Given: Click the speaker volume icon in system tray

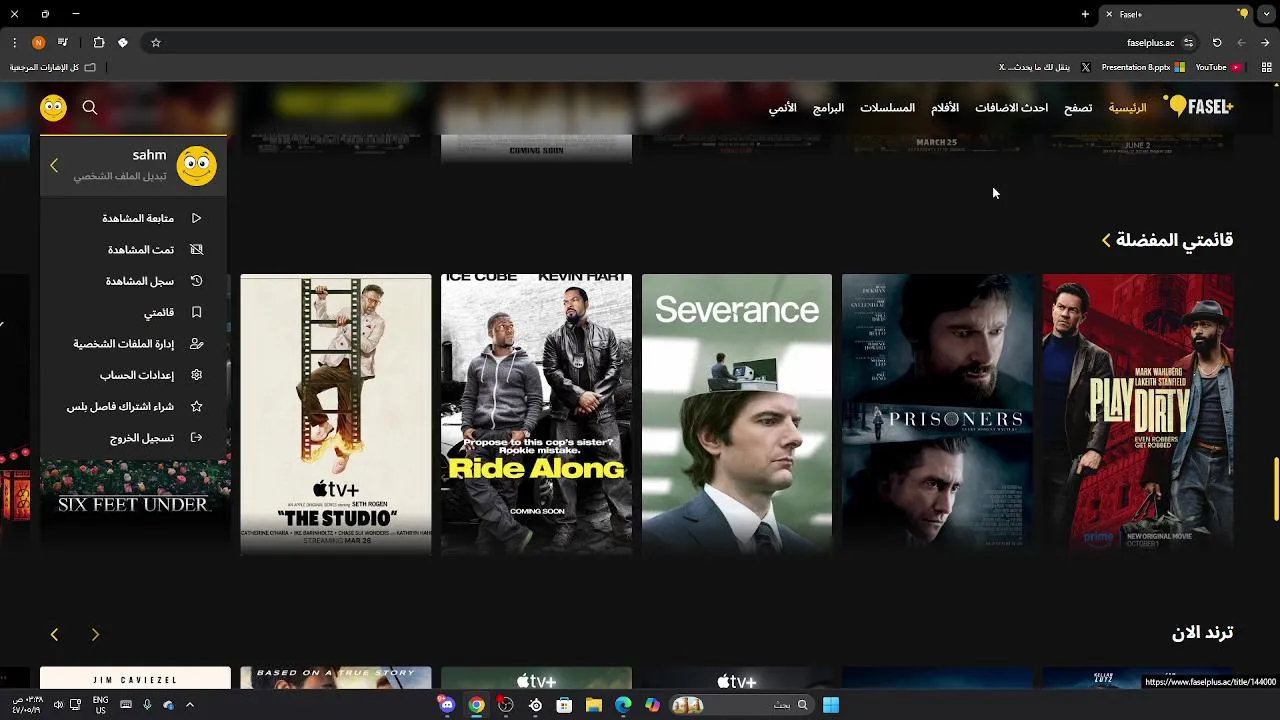Looking at the screenshot, I should click(58, 705).
